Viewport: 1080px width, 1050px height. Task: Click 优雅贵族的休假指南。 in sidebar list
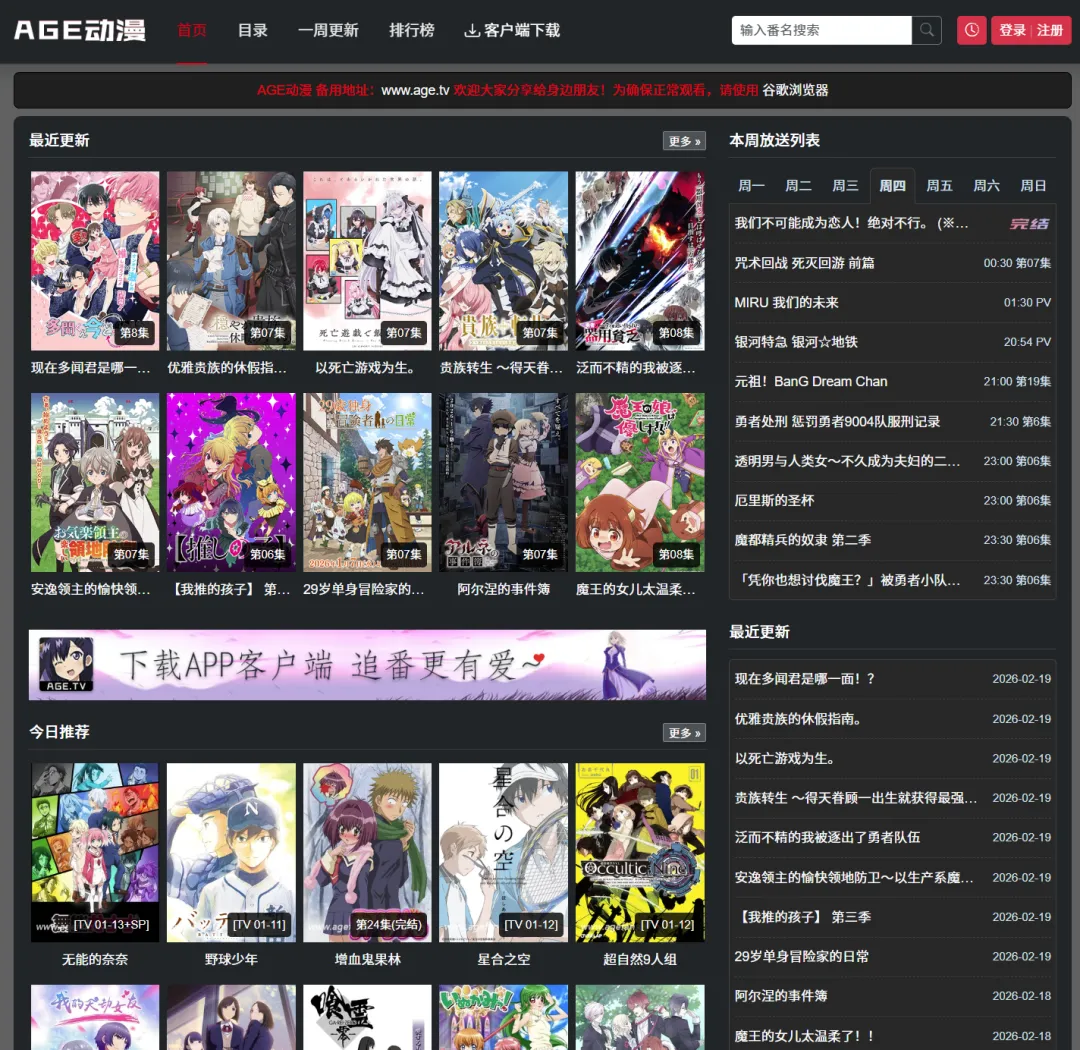(798, 719)
